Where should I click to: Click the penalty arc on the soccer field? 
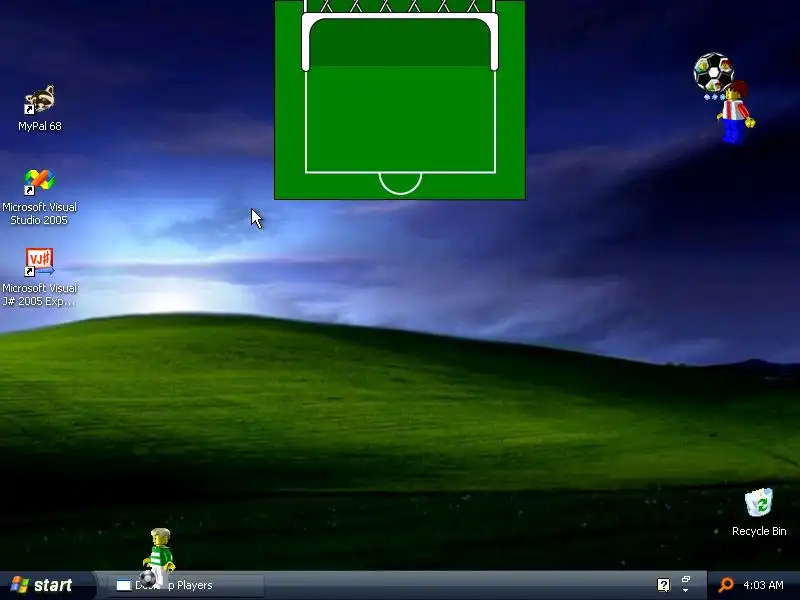[x=400, y=184]
